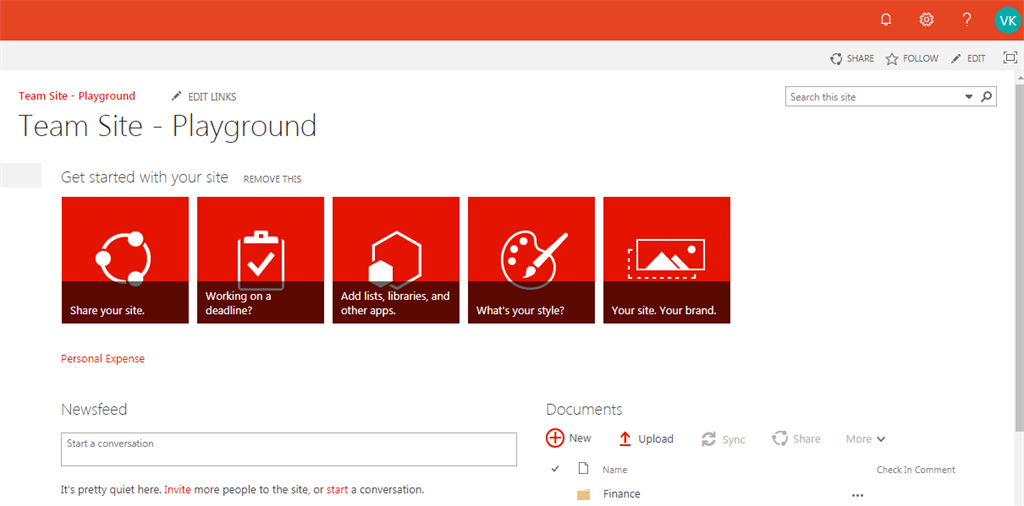The width and height of the screenshot is (1024, 506).
Task: Open the settings gear icon
Action: point(926,20)
